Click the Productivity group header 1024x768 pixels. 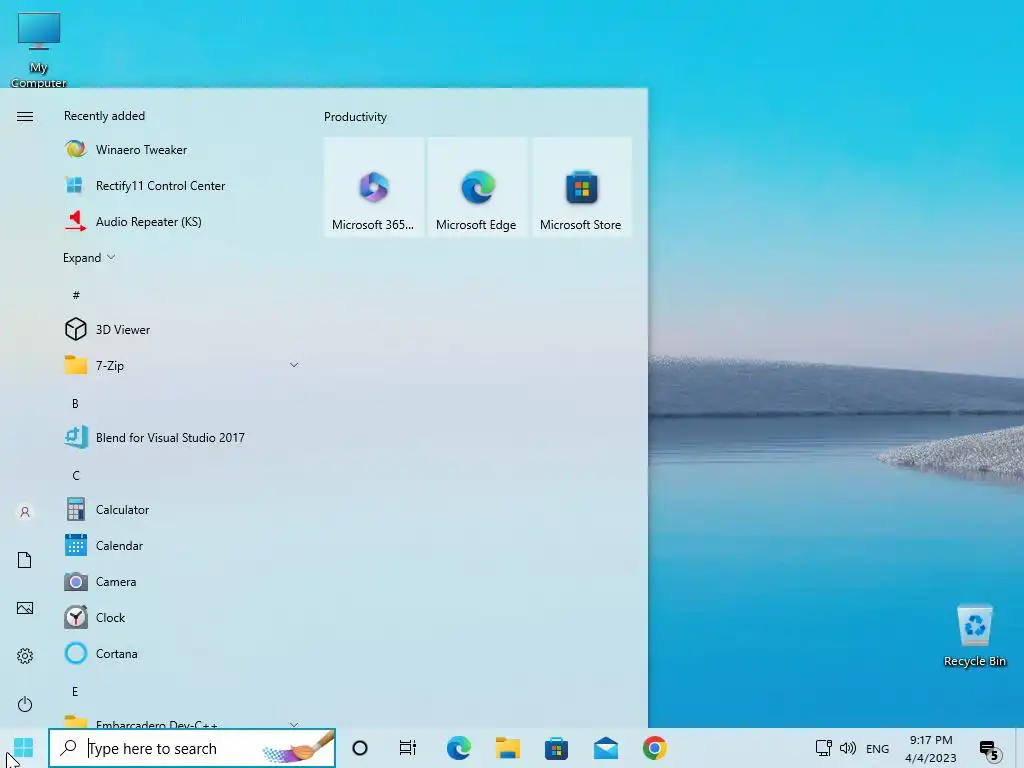click(355, 117)
